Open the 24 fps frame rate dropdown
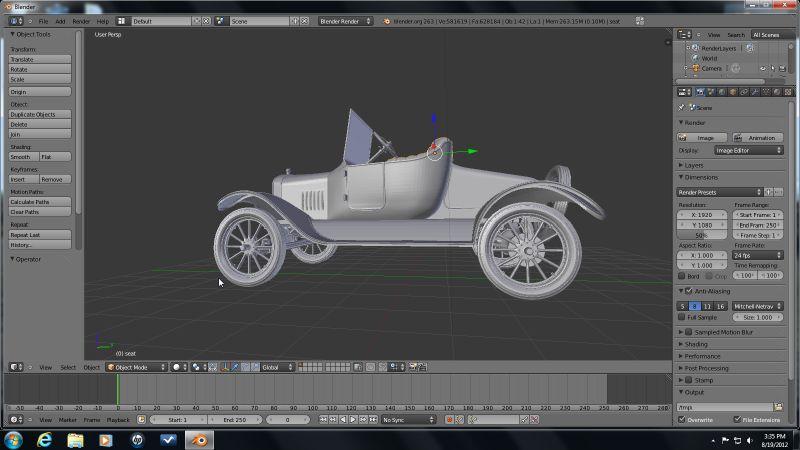This screenshot has width=800, height=450. (758, 255)
